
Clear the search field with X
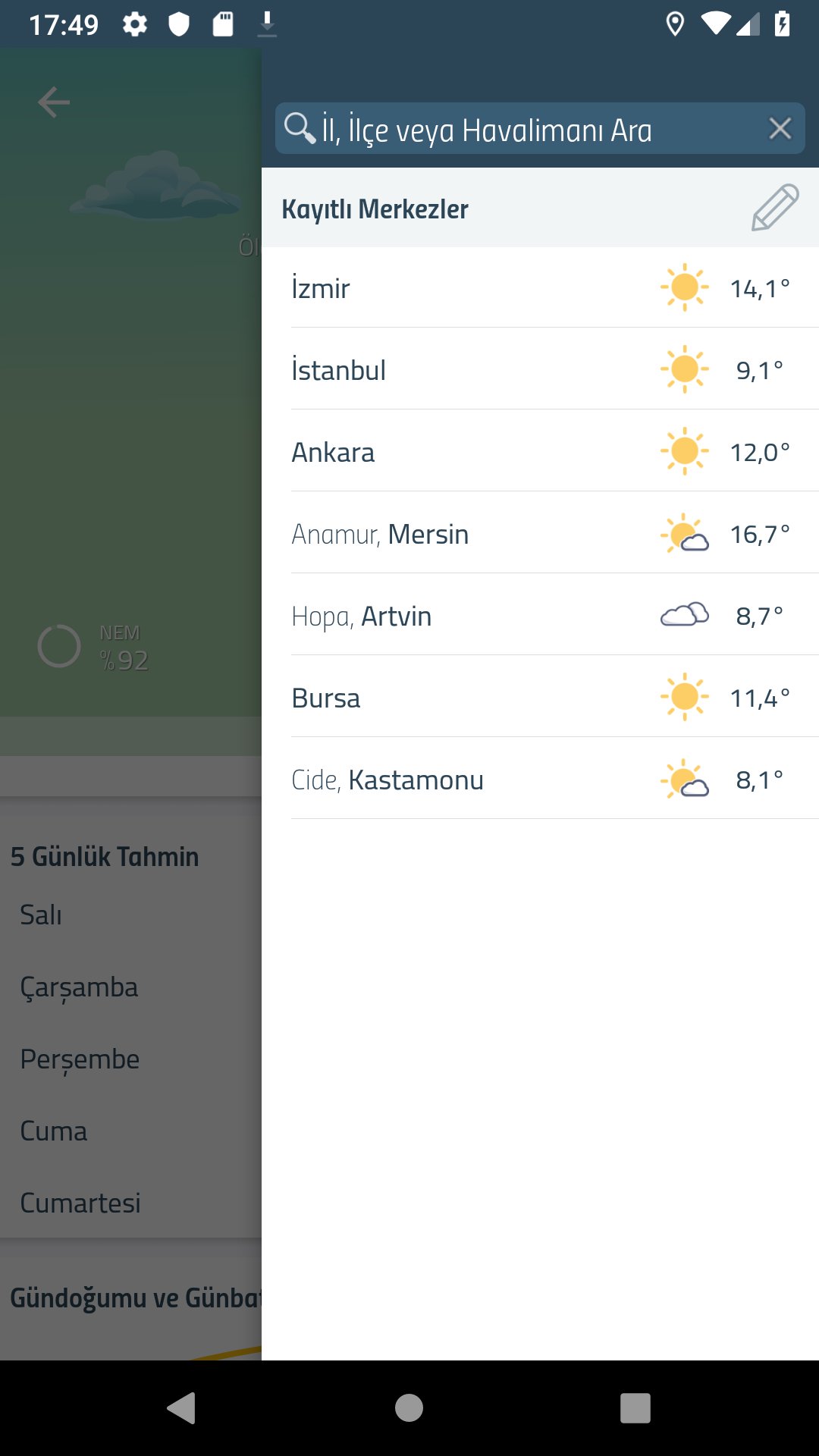[780, 129]
